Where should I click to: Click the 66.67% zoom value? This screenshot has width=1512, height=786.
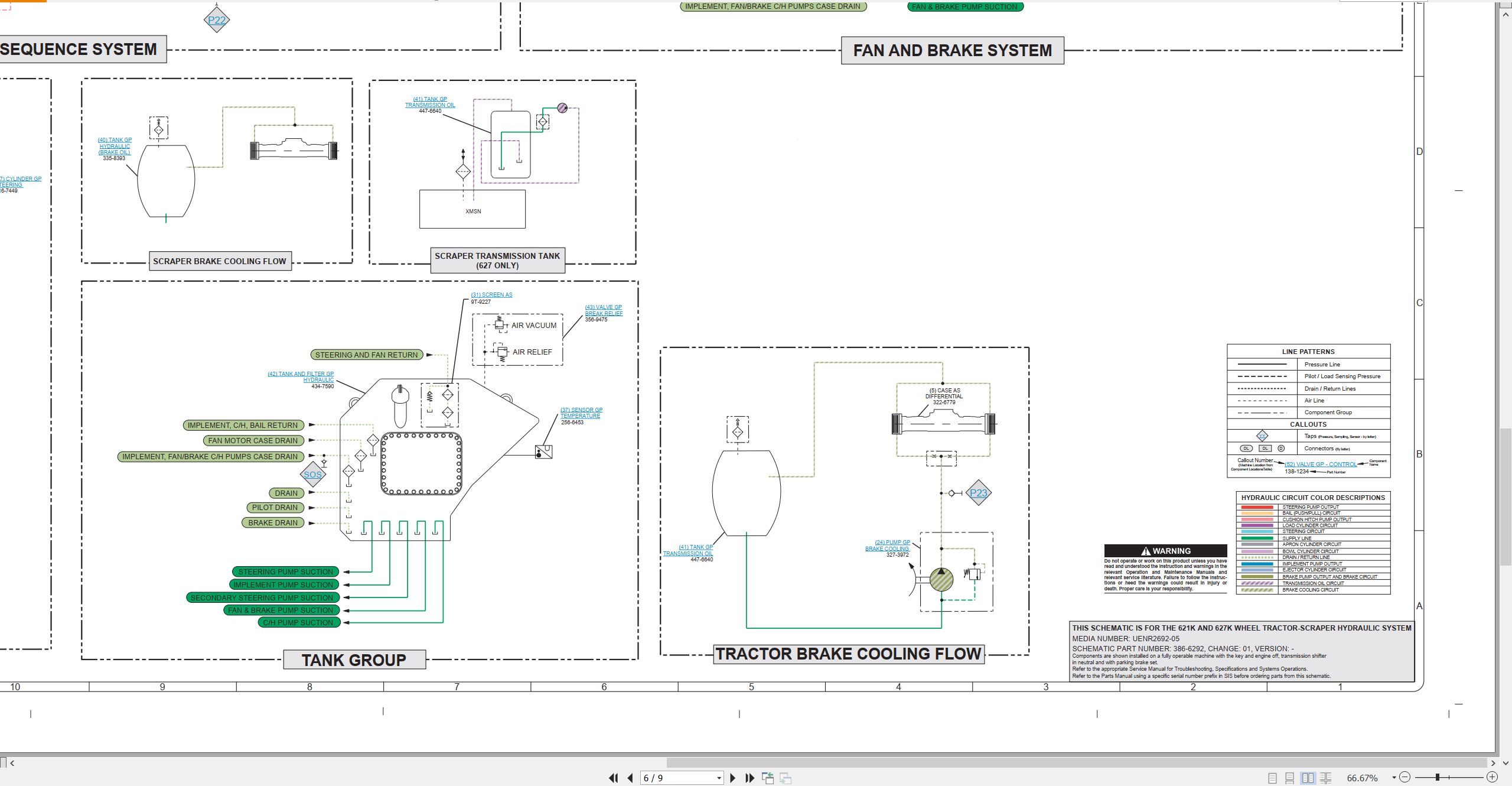[1362, 778]
